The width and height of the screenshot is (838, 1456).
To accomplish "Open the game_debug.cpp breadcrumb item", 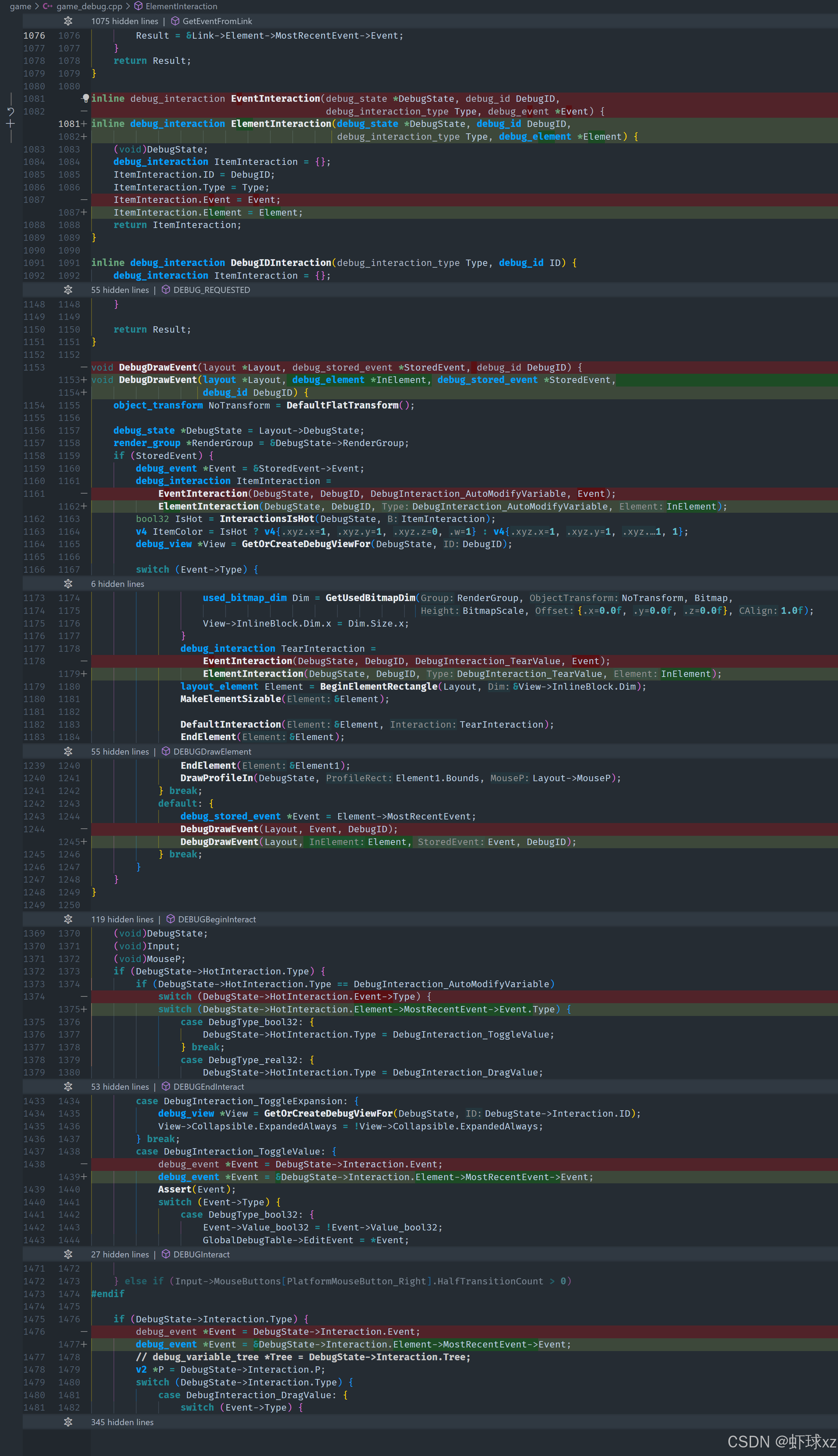I will (x=89, y=6).
